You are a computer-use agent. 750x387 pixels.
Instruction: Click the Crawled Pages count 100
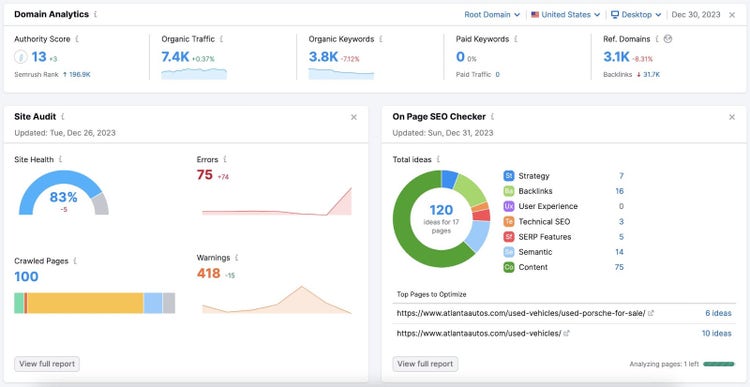[26, 277]
